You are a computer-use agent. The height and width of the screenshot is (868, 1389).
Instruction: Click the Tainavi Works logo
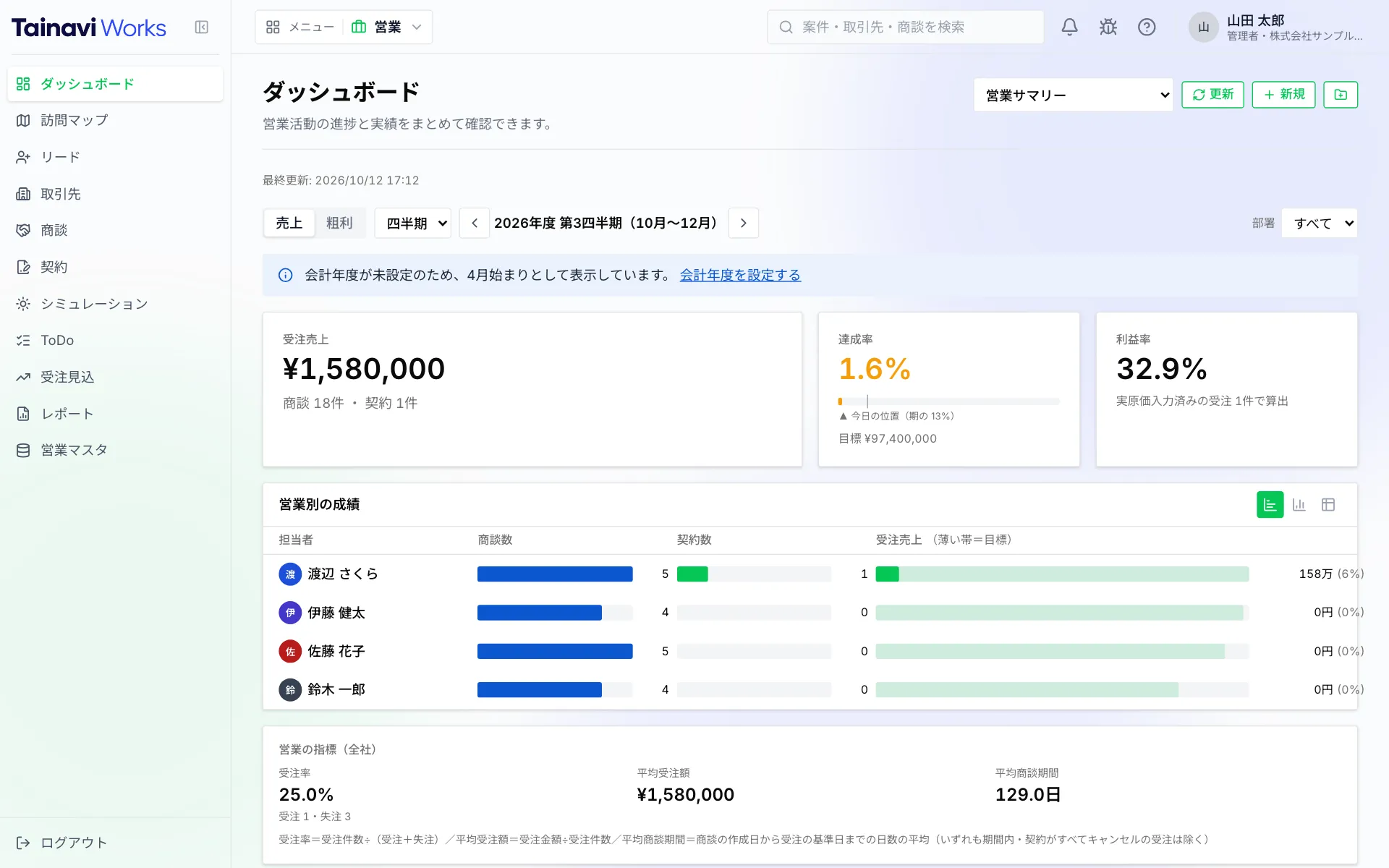point(89,27)
